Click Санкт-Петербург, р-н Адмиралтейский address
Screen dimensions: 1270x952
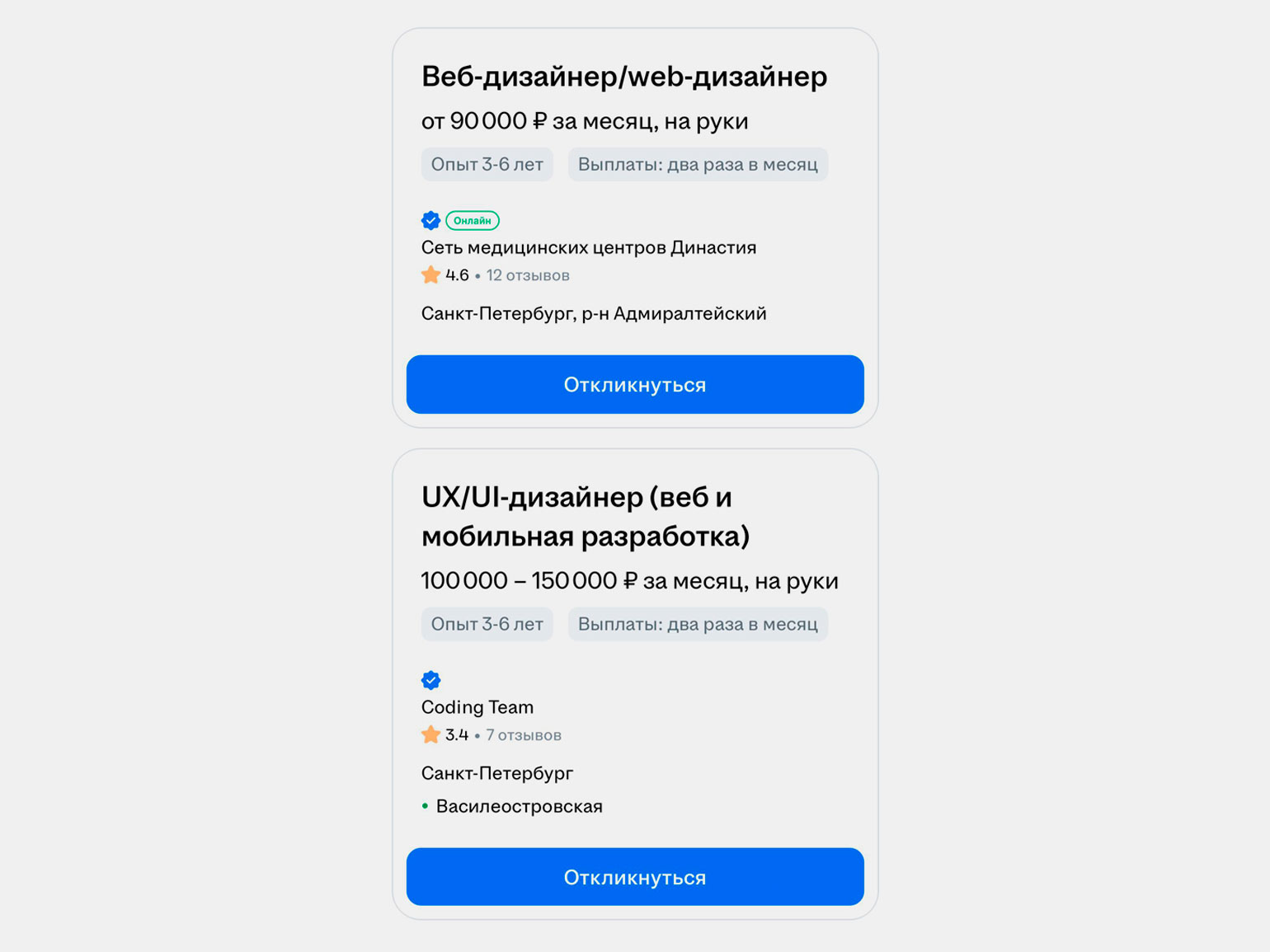pyautogui.click(x=593, y=313)
